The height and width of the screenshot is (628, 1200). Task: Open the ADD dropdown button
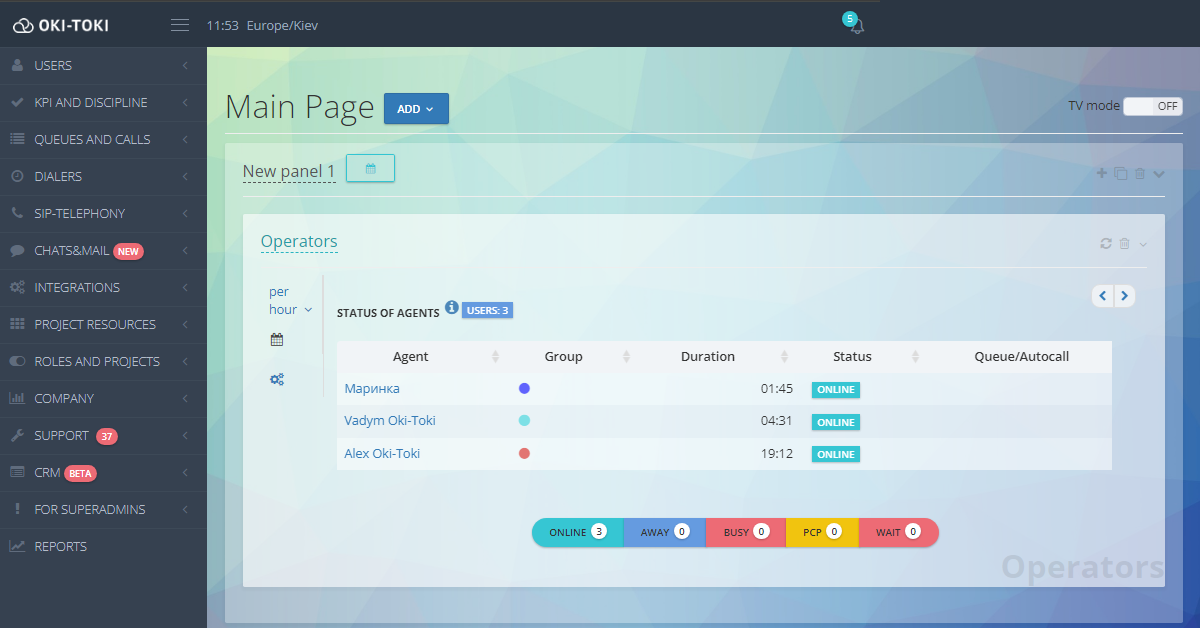(x=416, y=109)
